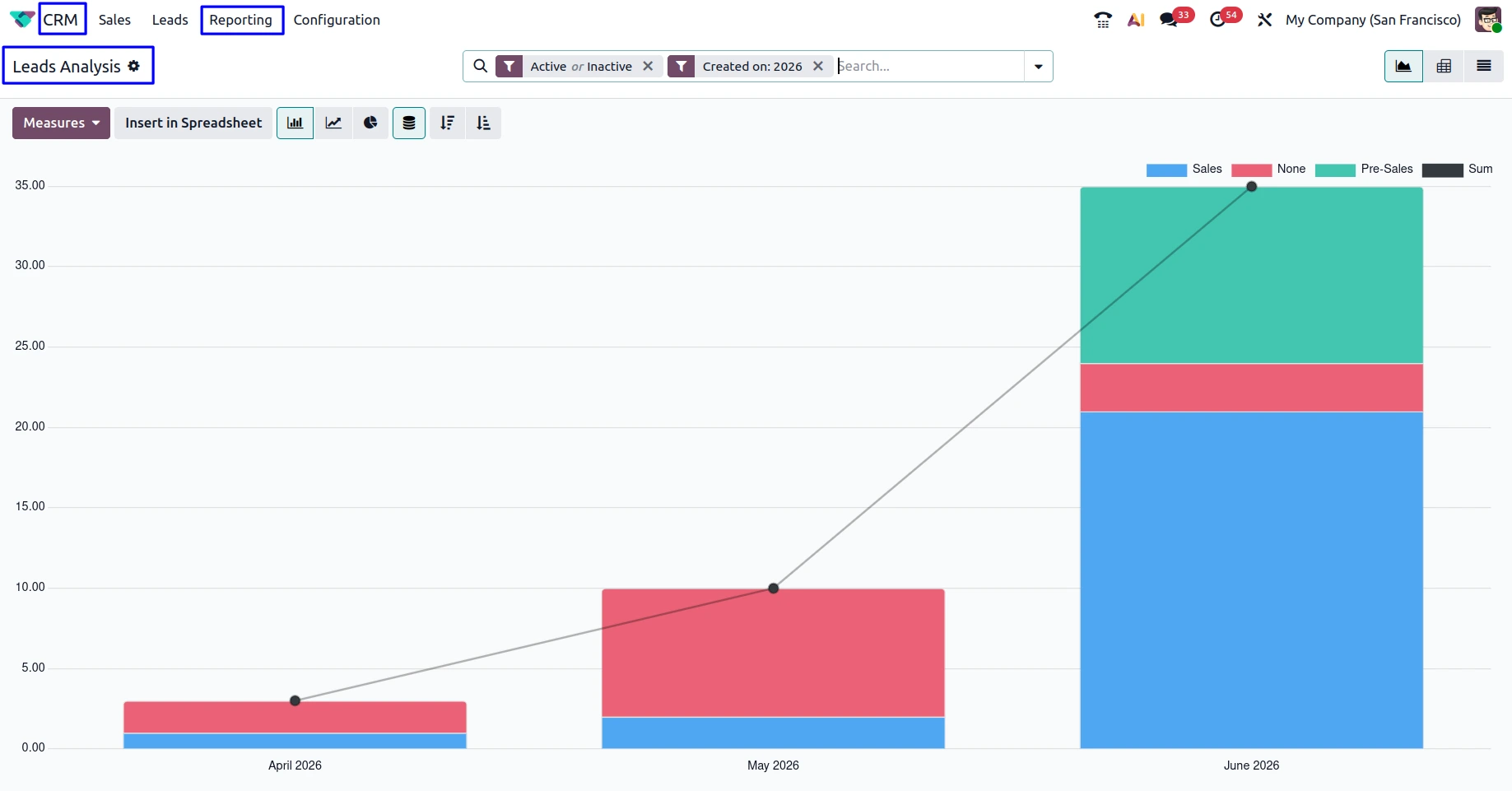1512x791 pixels.
Task: Click the Sum data point for April 2026
Action: point(295,700)
